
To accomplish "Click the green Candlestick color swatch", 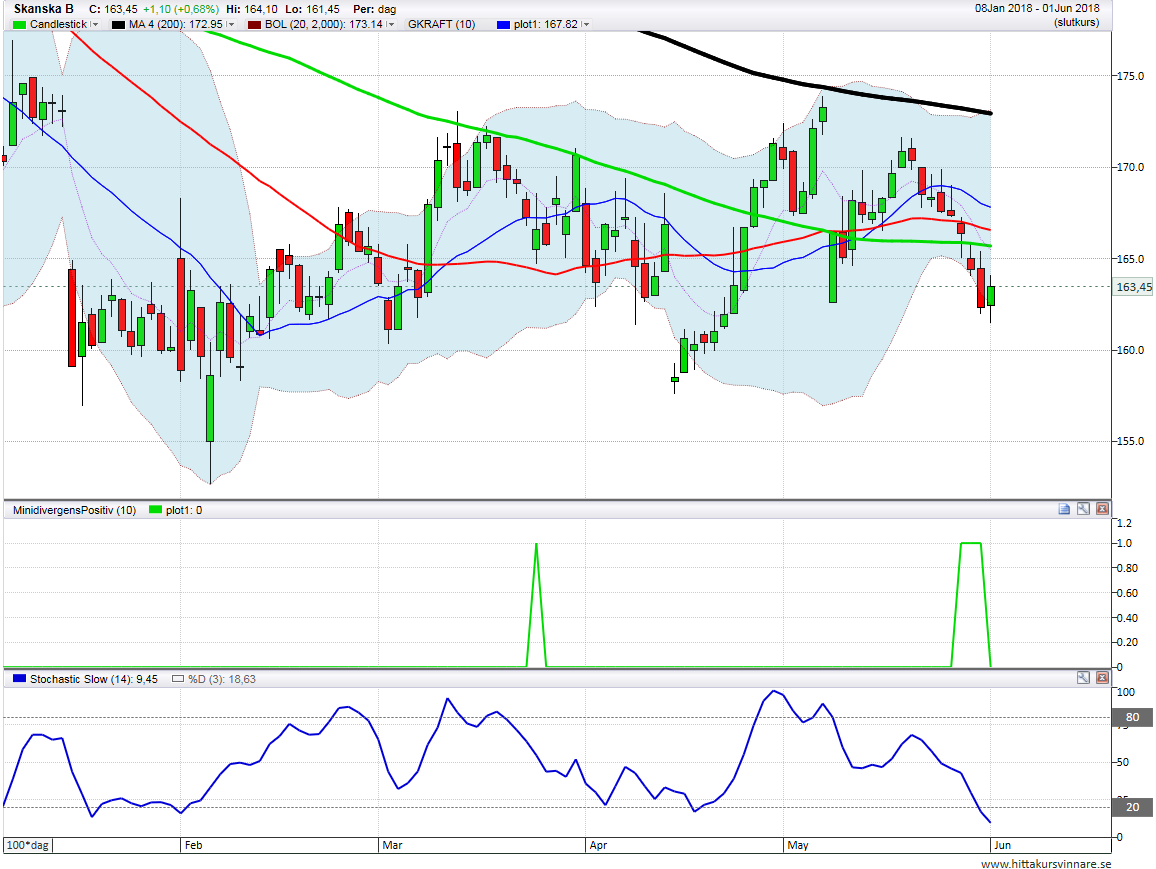I will coord(19,24).
